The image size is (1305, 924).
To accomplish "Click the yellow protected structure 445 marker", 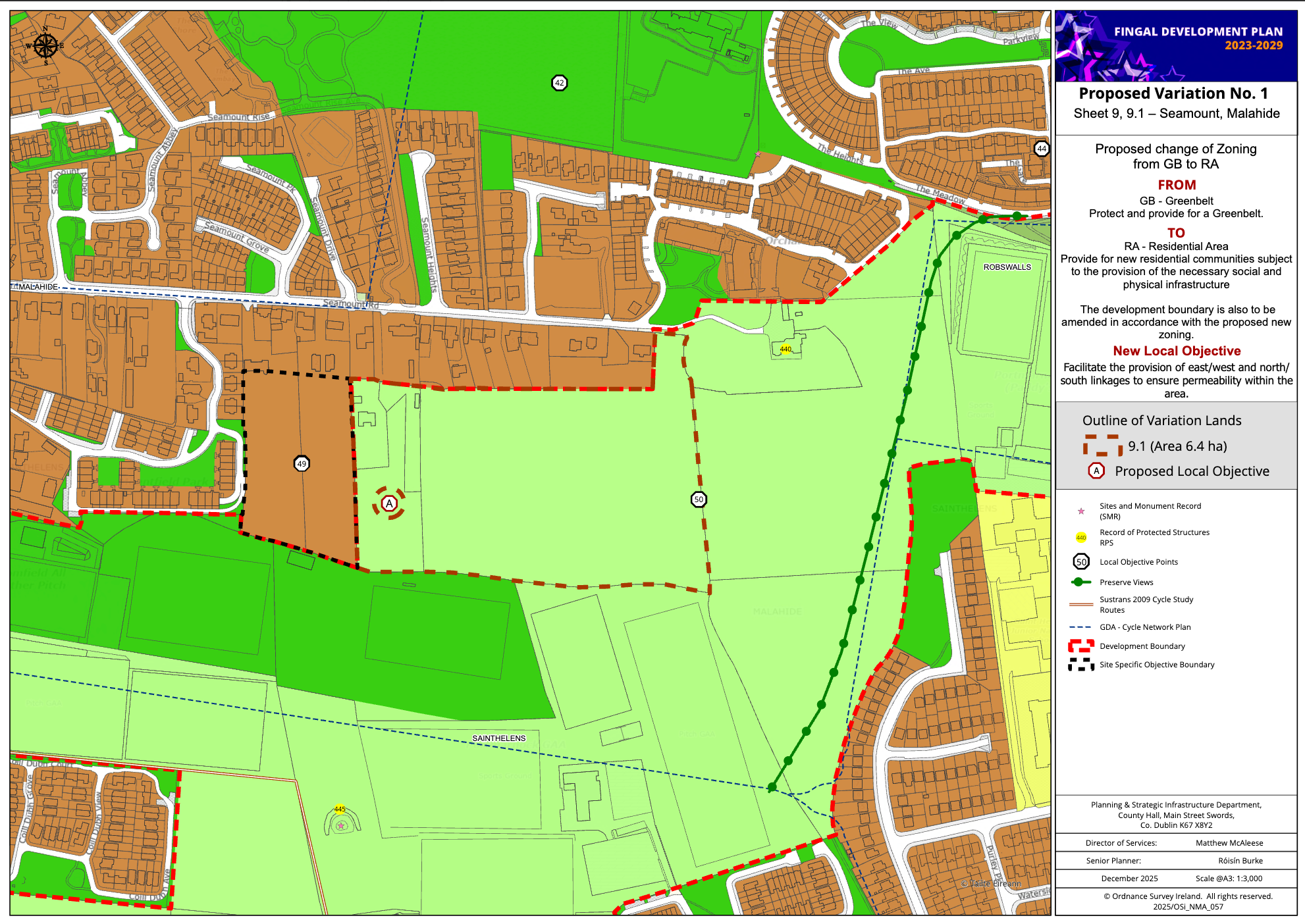I will click(x=340, y=809).
